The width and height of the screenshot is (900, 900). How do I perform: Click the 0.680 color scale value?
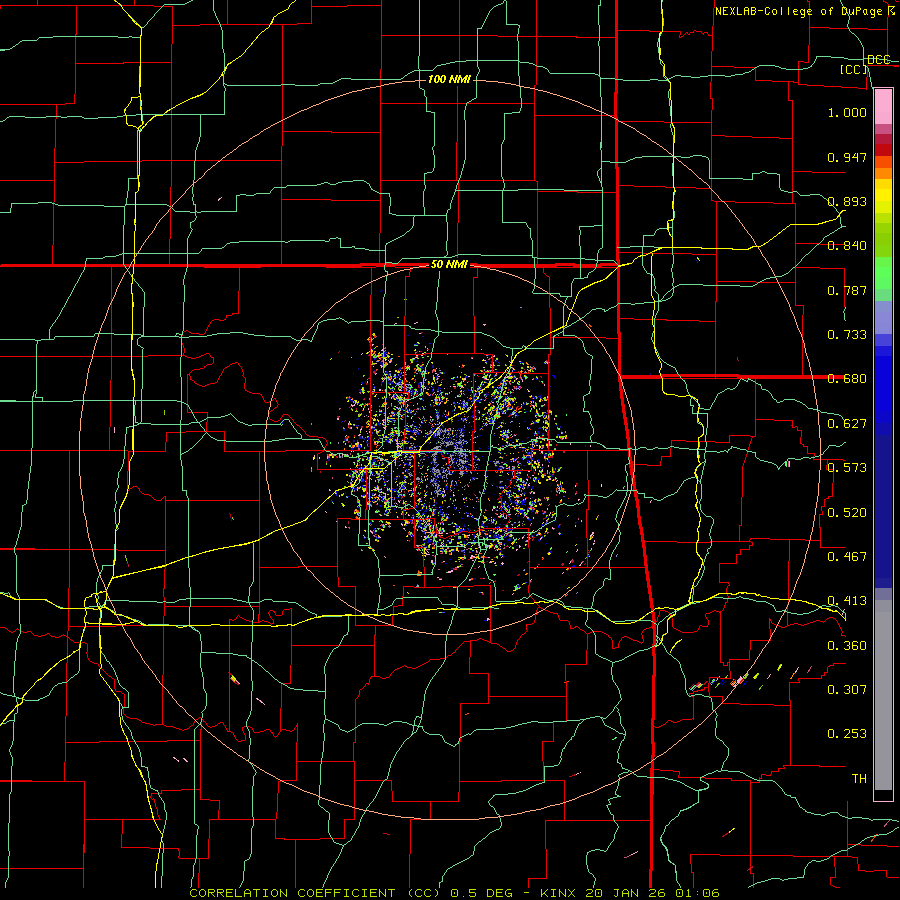point(847,379)
